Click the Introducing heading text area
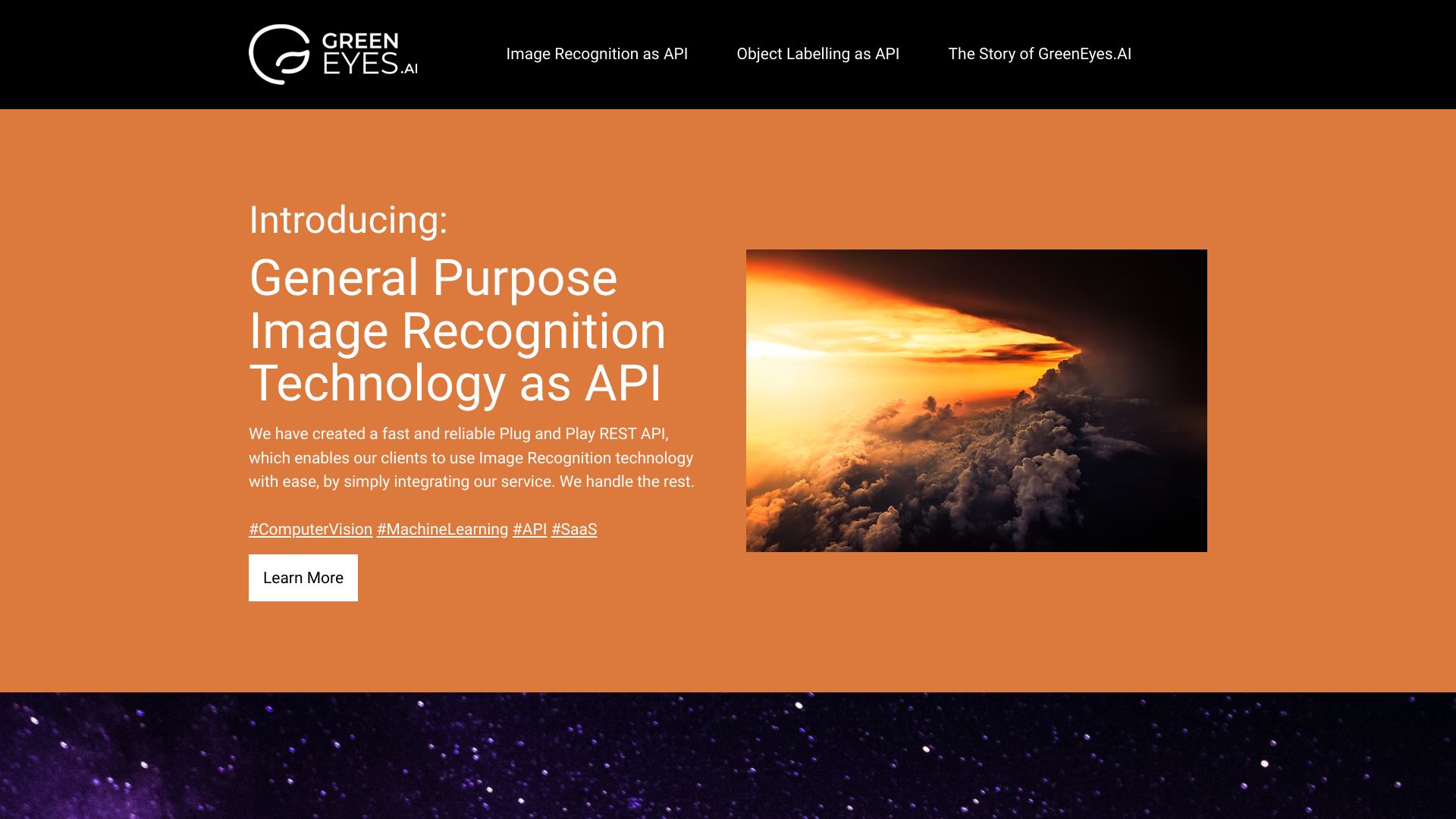The image size is (1456, 819). [349, 221]
